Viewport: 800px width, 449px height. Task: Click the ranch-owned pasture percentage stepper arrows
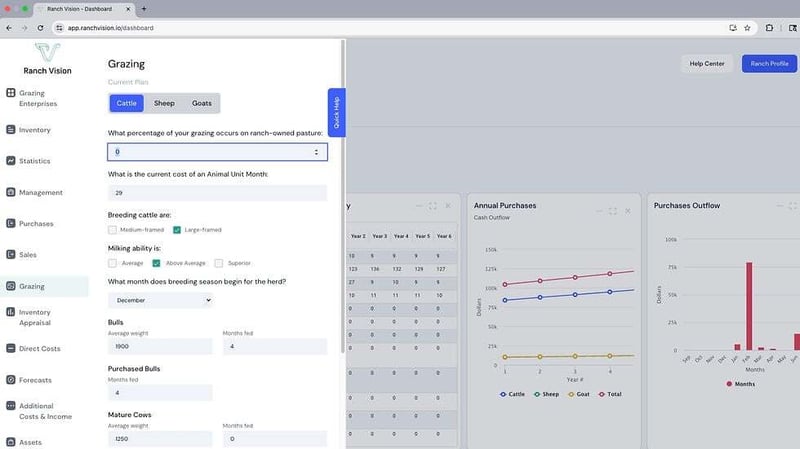click(316, 152)
